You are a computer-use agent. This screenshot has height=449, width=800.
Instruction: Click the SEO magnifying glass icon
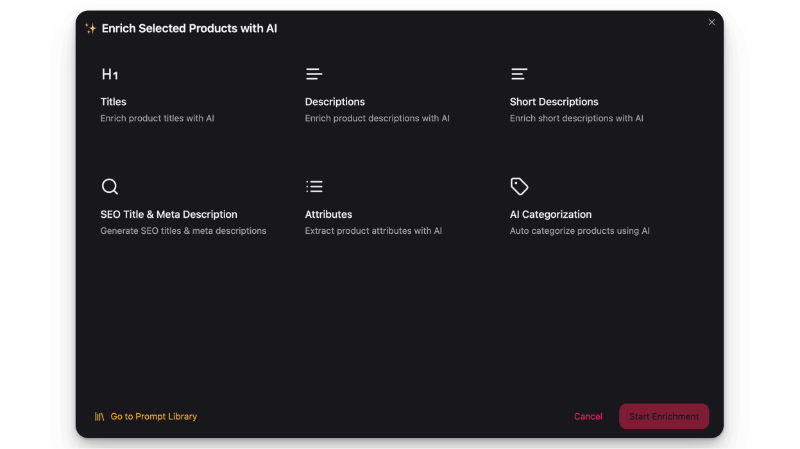point(110,187)
